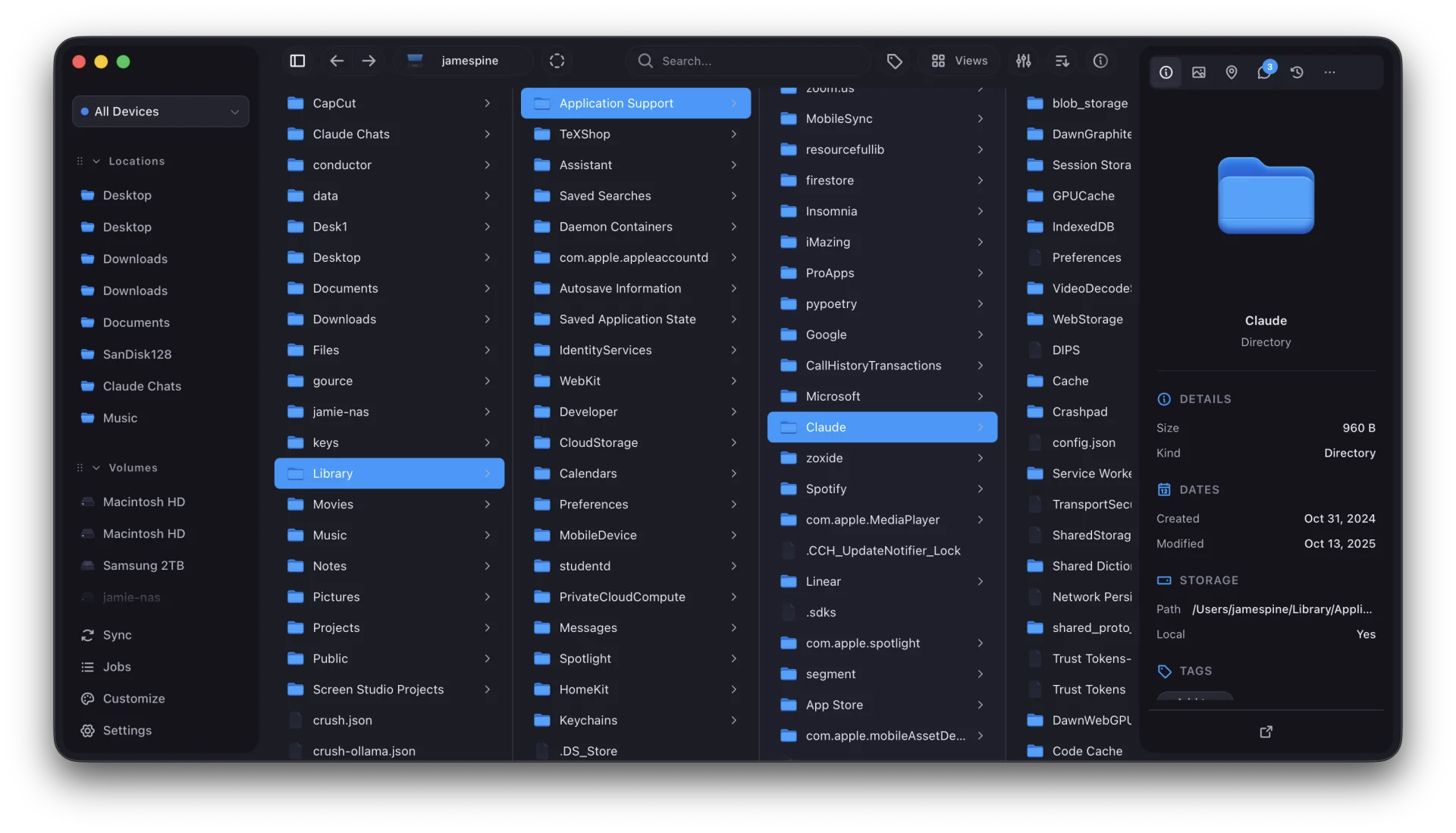Screen dimensions: 1456x833
Task: Open the more options menu in the info panel
Action: coord(1330,72)
